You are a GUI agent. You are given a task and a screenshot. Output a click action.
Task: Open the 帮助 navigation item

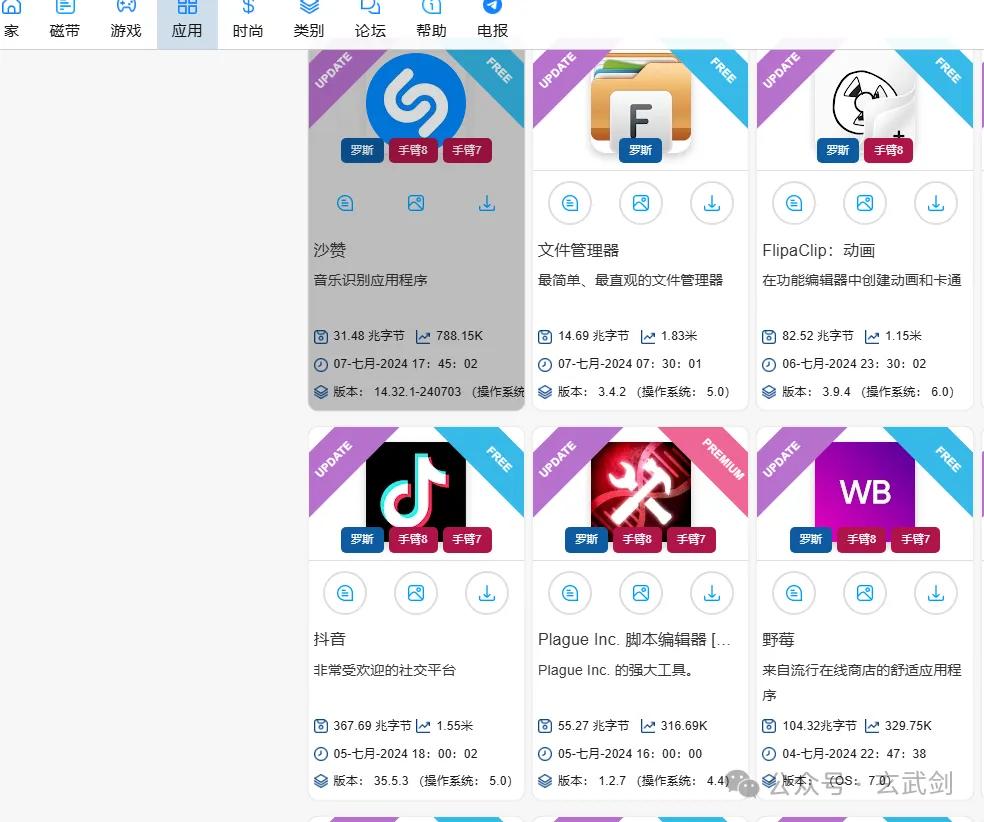(431, 21)
